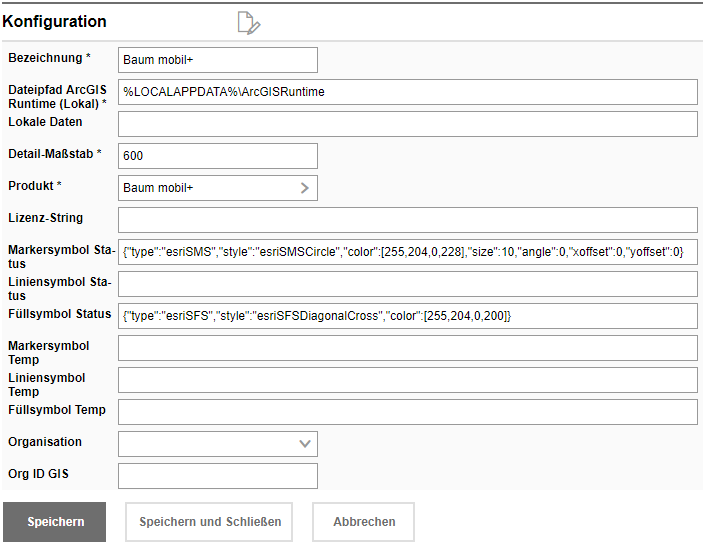The image size is (703, 545).
Task: Select the Füllsymbol Temp input field
Action: [x=407, y=412]
